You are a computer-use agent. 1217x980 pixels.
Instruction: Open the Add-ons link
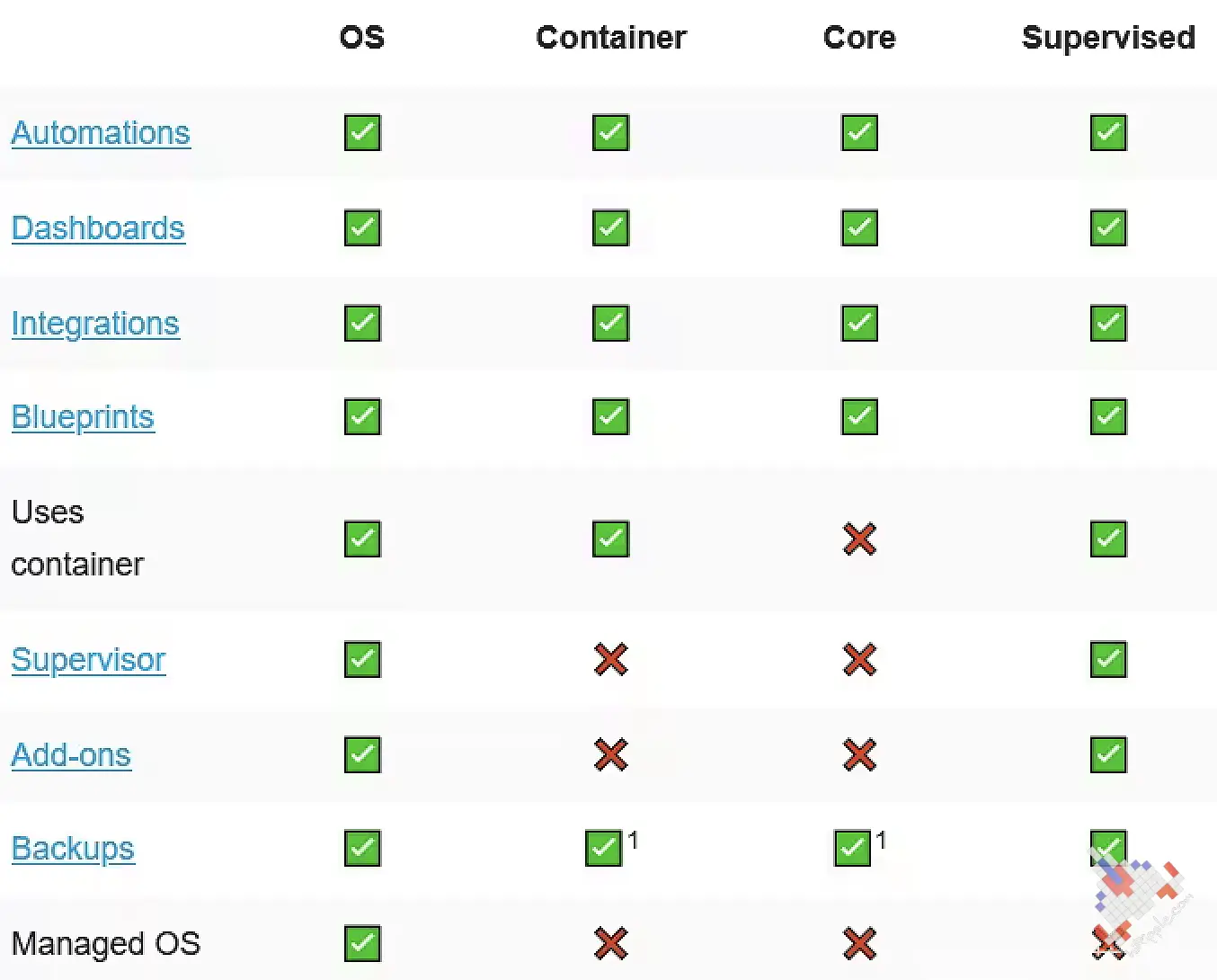71,755
